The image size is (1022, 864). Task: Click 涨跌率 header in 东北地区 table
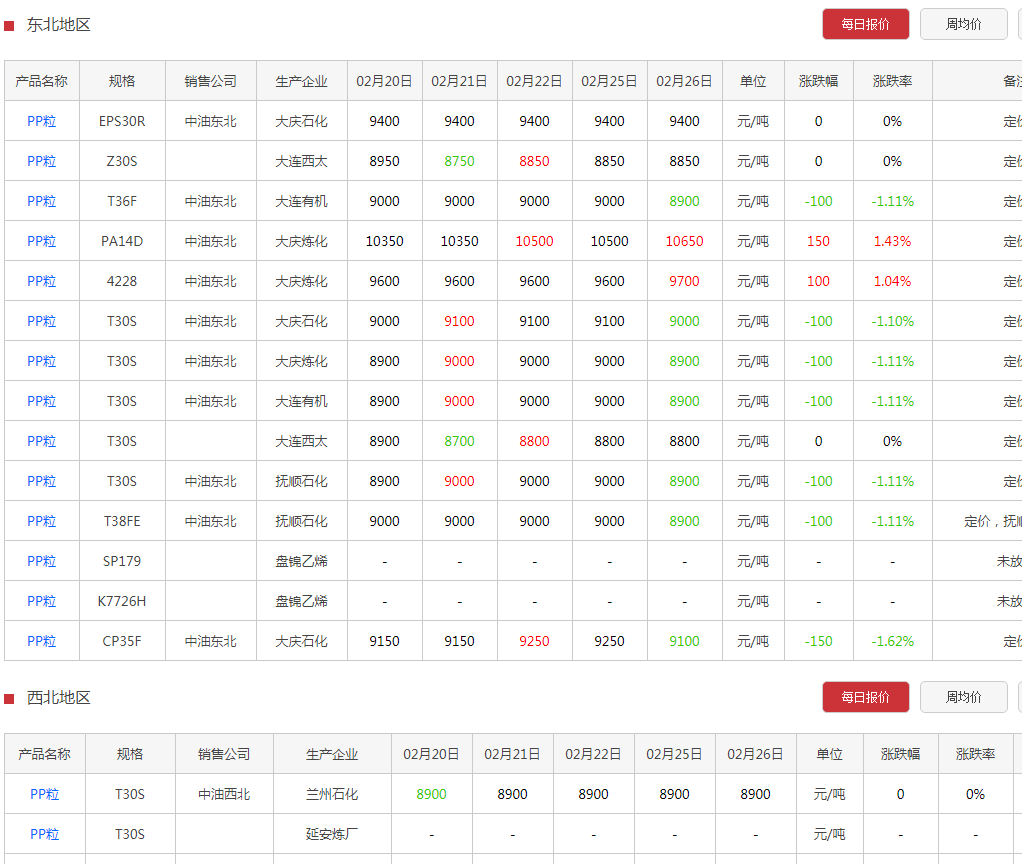pyautogui.click(x=892, y=81)
